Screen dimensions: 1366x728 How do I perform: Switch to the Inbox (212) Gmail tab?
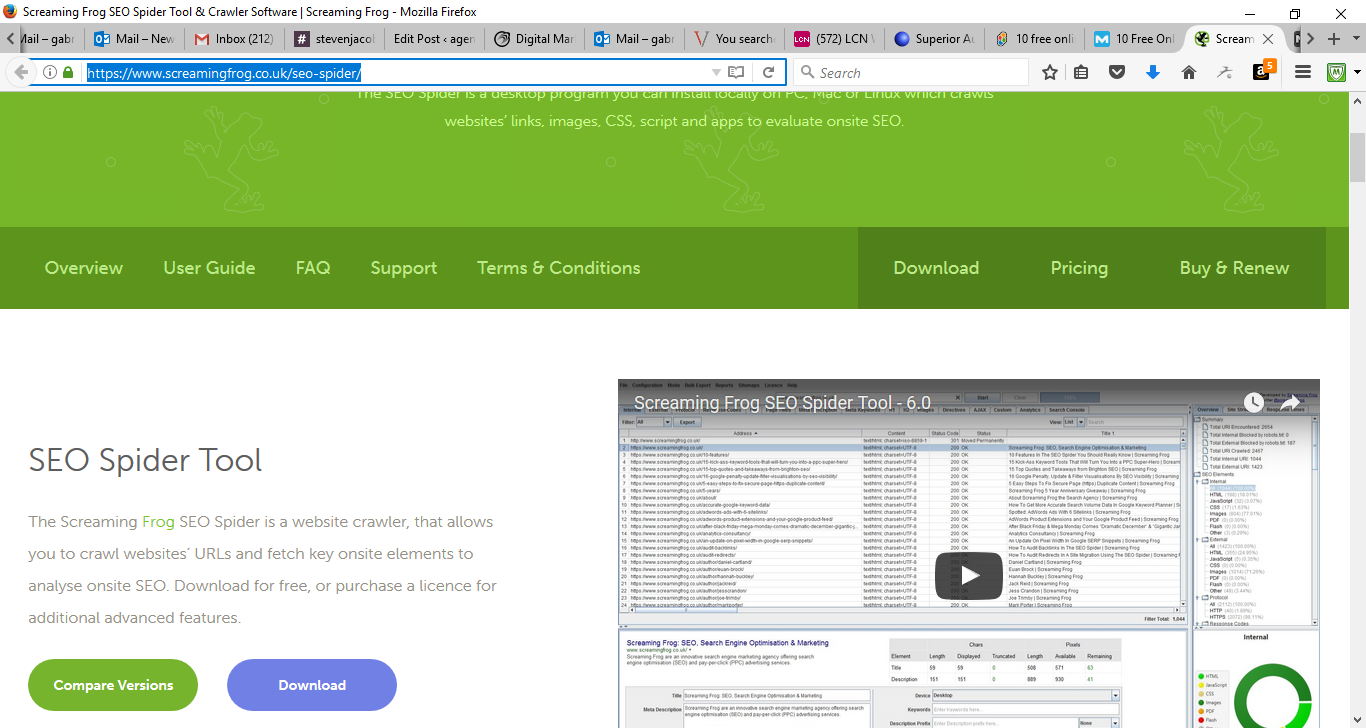coord(234,39)
